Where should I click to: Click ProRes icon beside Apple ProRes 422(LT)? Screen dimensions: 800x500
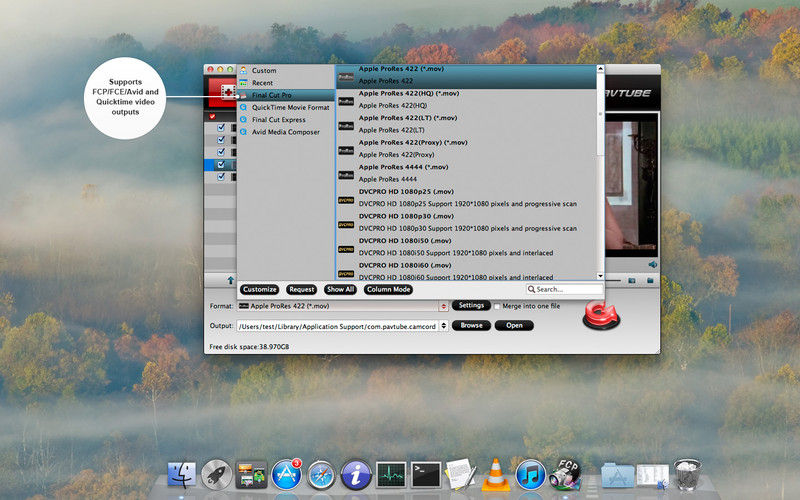click(x=346, y=126)
